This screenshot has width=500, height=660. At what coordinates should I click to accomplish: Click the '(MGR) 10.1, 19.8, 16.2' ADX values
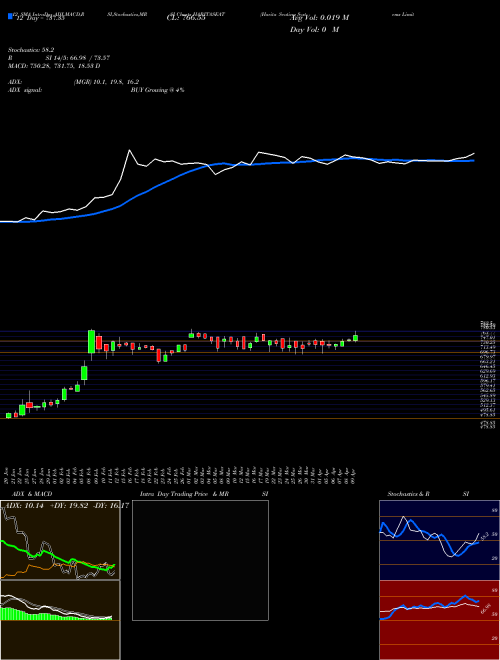pyautogui.click(x=106, y=82)
